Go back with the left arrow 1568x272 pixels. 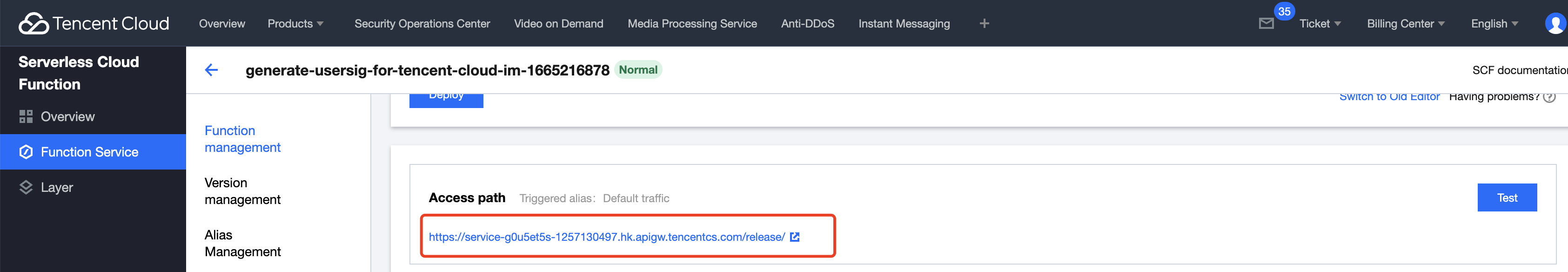click(x=211, y=70)
